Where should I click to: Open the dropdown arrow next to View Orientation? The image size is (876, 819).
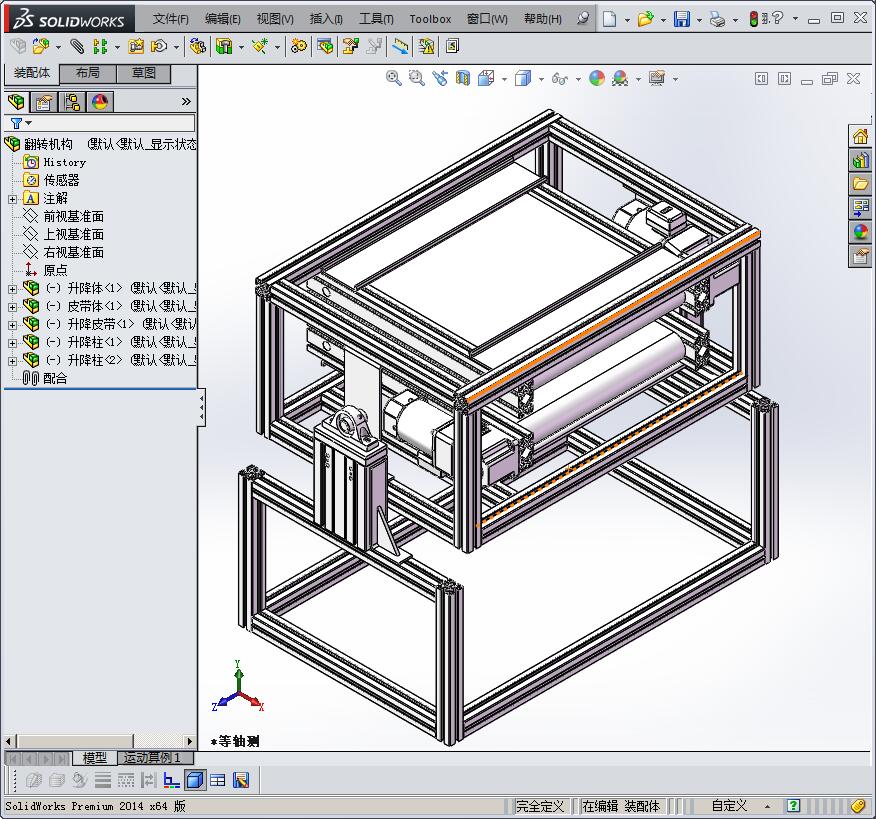tap(504, 79)
